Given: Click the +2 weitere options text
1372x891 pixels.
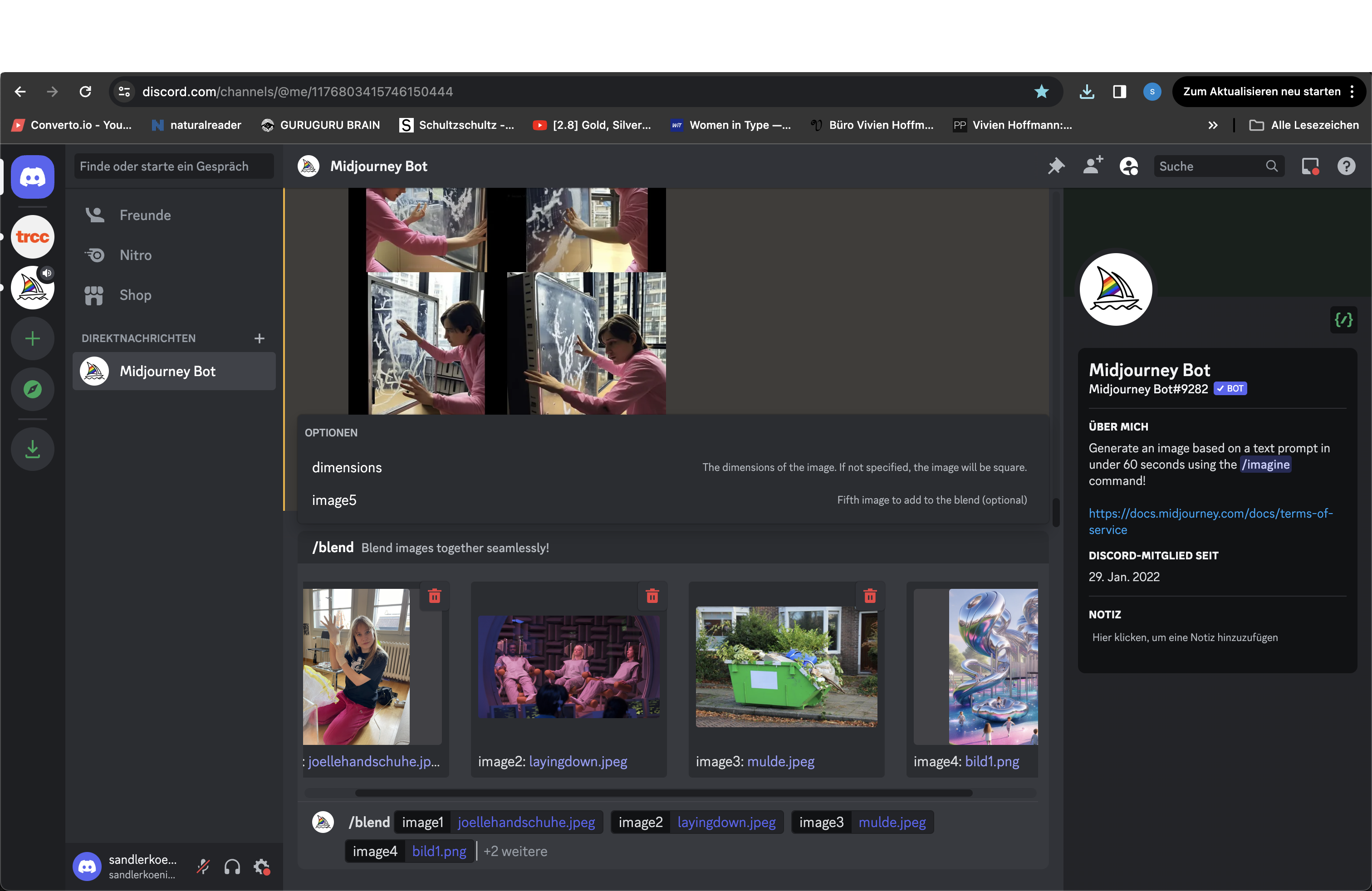Looking at the screenshot, I should 515,851.
